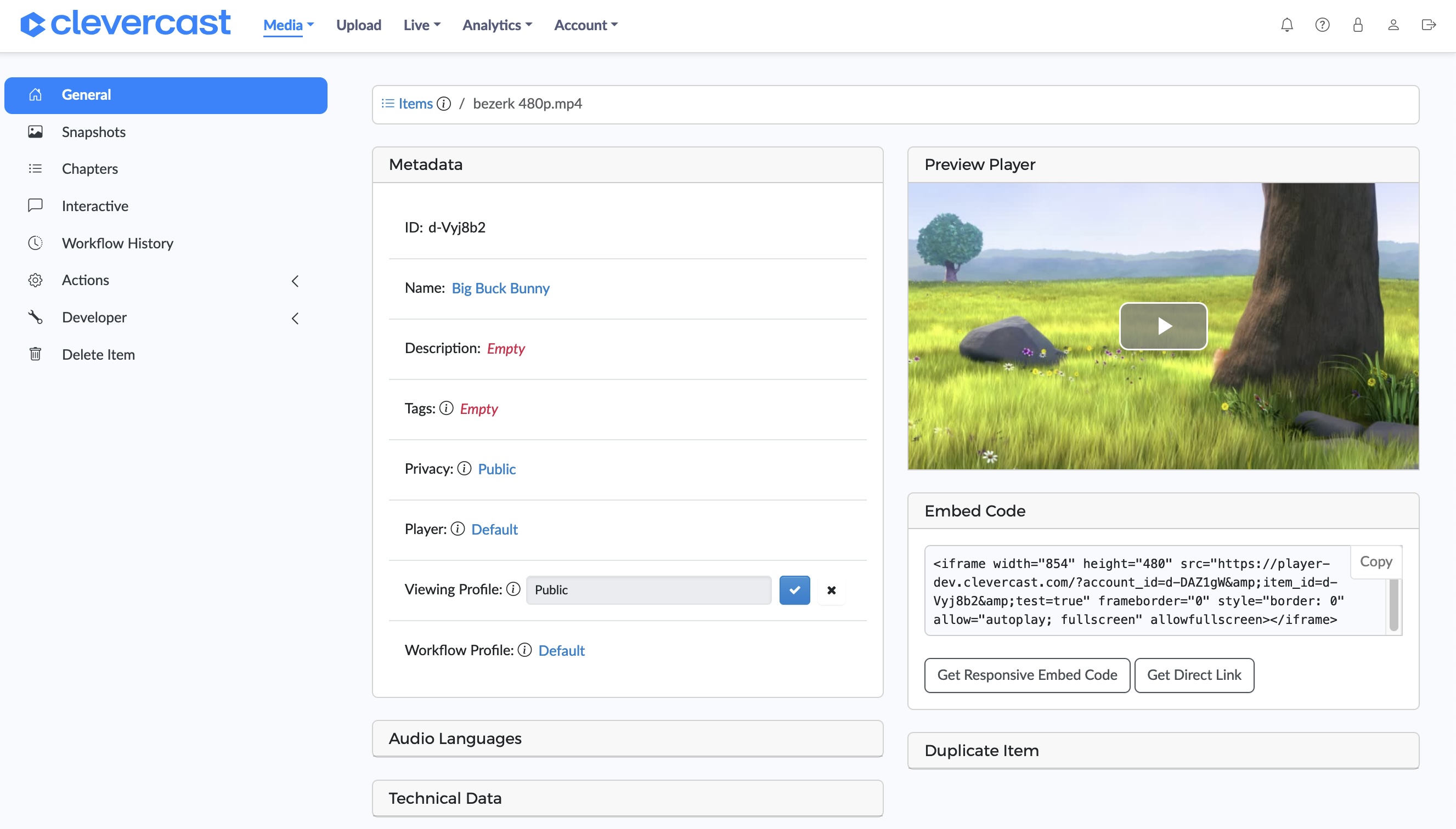Click the home icon beside General
The width and height of the screenshot is (1456, 829).
[x=35, y=94]
